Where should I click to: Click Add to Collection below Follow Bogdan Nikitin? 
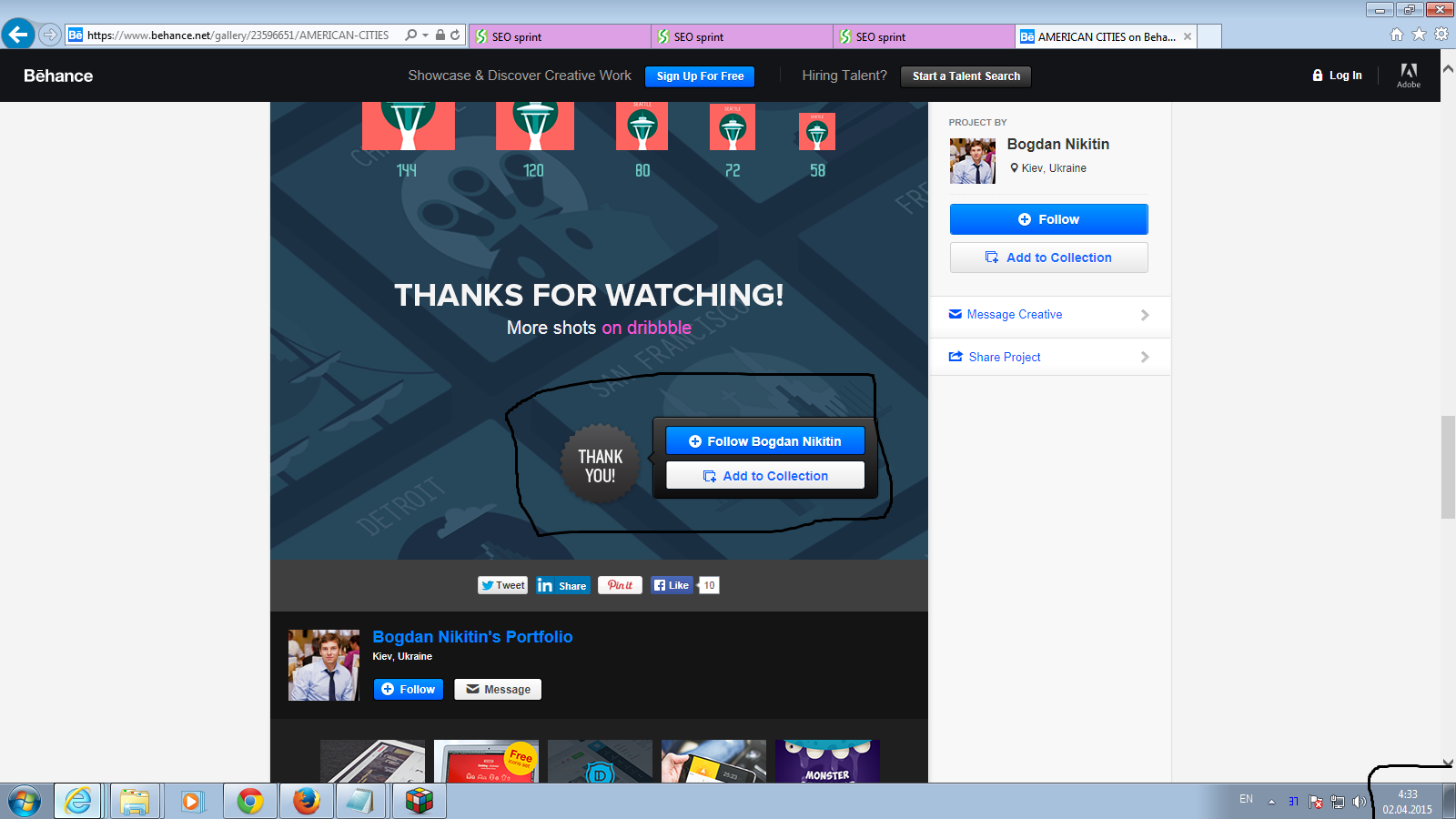765,476
